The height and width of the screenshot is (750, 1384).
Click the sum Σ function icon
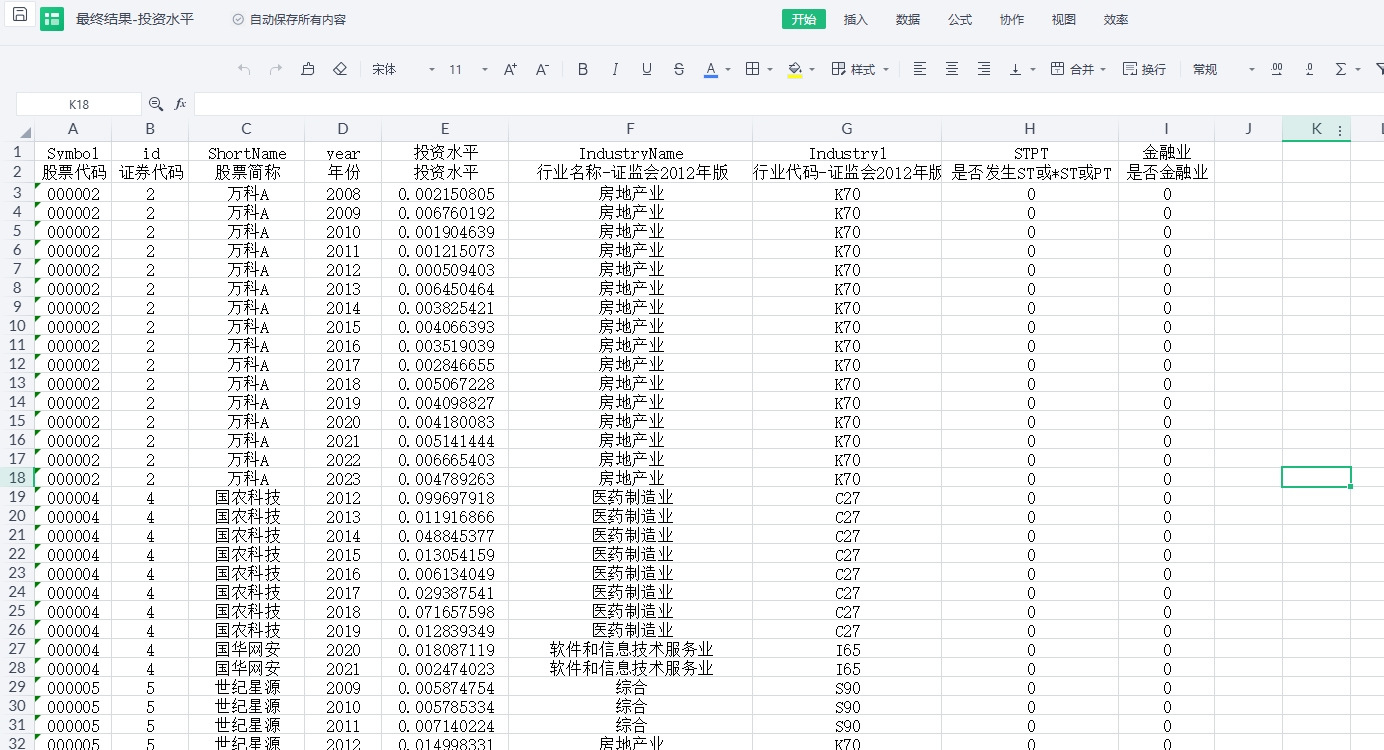click(1341, 69)
